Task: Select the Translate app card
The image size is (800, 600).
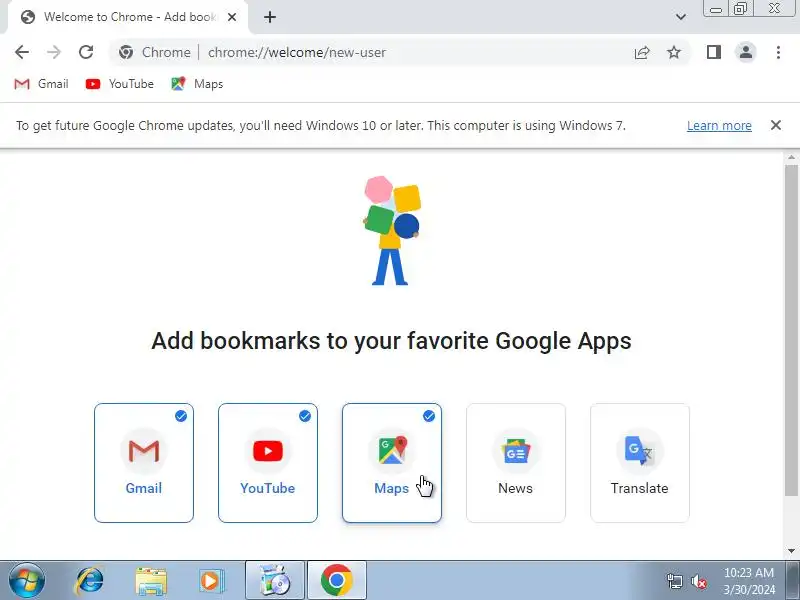Action: click(x=640, y=463)
